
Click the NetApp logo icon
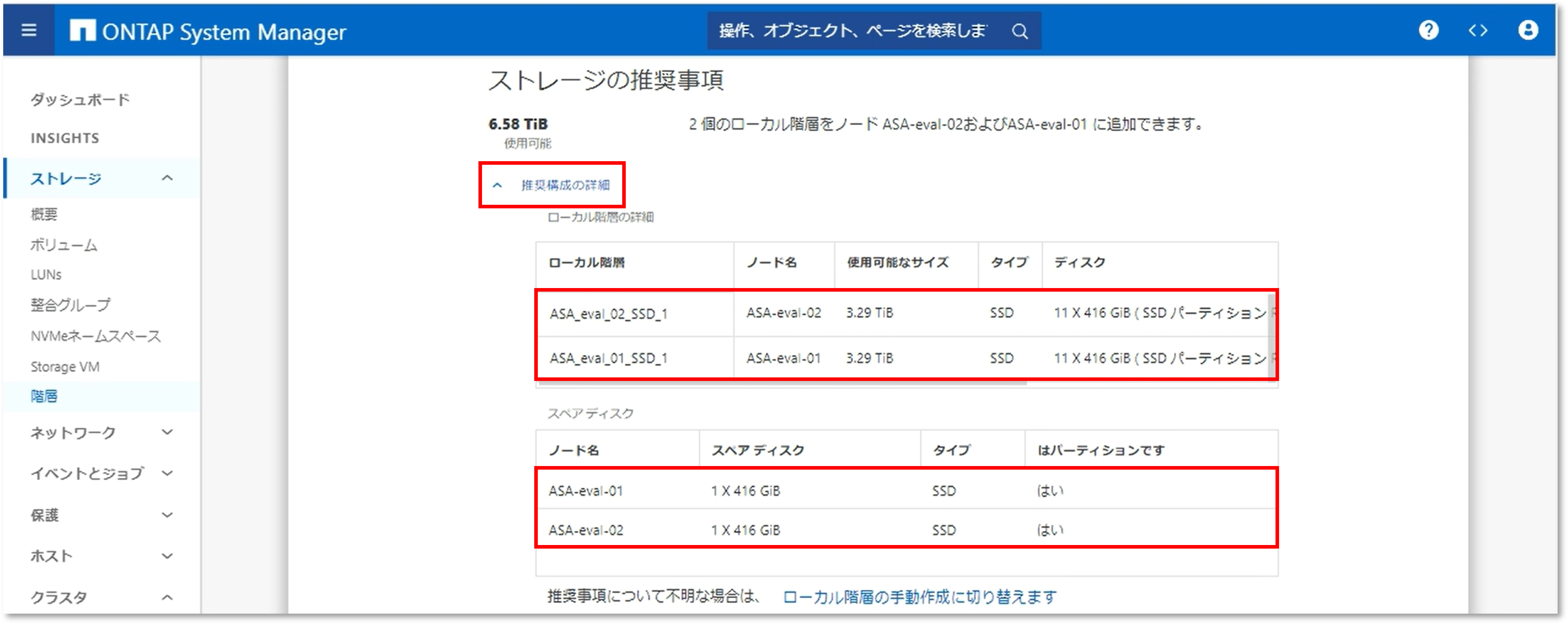[83, 30]
